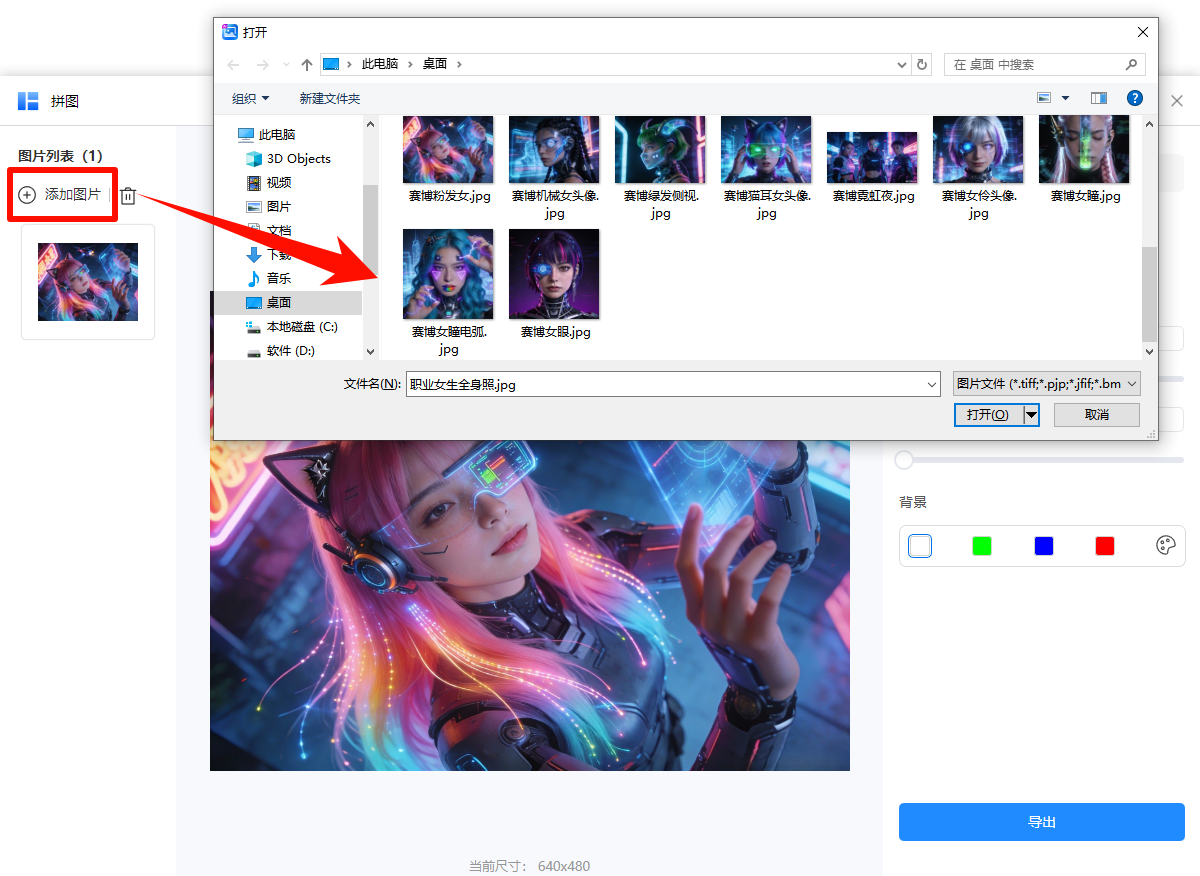Click the 导出 button
This screenshot has width=1200, height=876.
click(1041, 821)
